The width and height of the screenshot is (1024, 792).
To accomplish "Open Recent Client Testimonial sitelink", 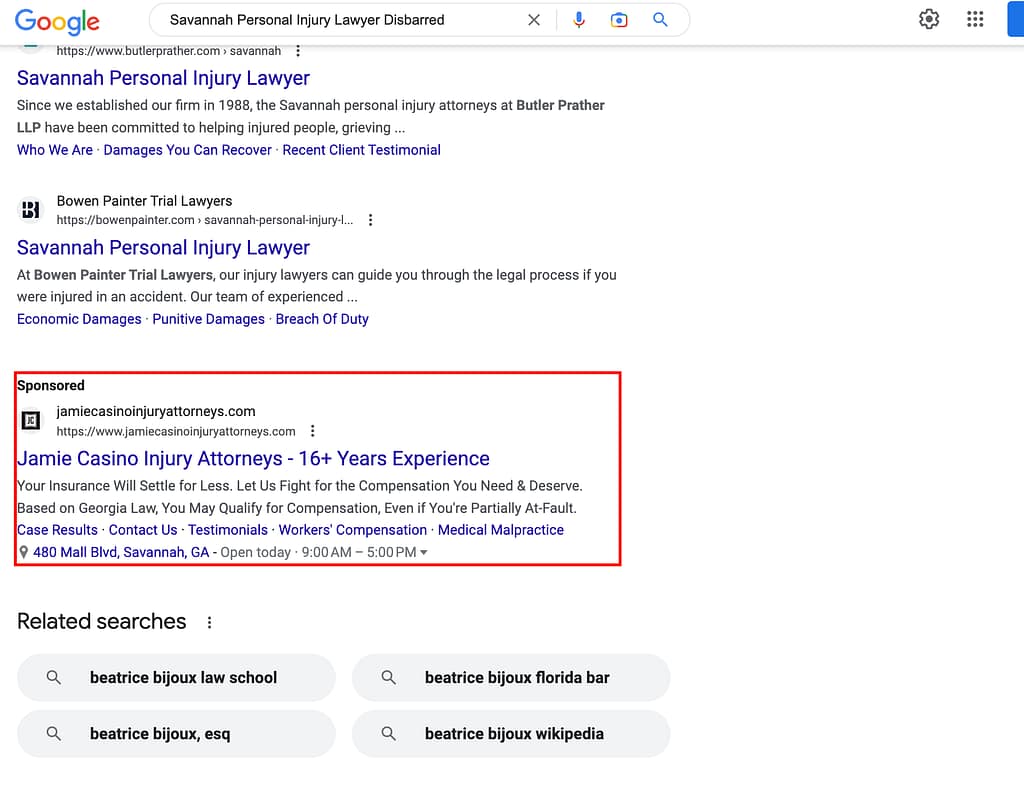I will pyautogui.click(x=361, y=150).
